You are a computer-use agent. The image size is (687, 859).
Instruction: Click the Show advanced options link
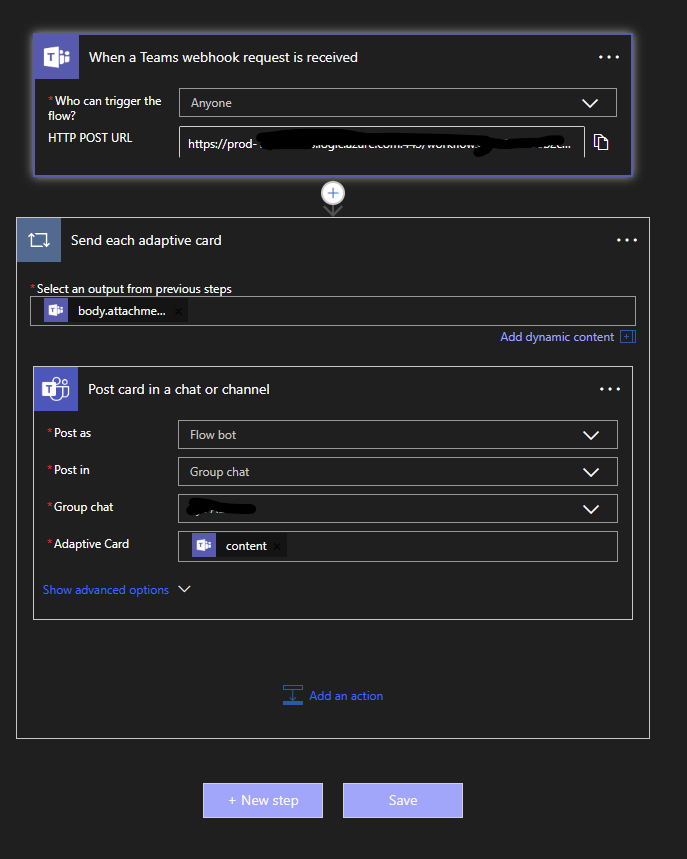pyautogui.click(x=106, y=589)
